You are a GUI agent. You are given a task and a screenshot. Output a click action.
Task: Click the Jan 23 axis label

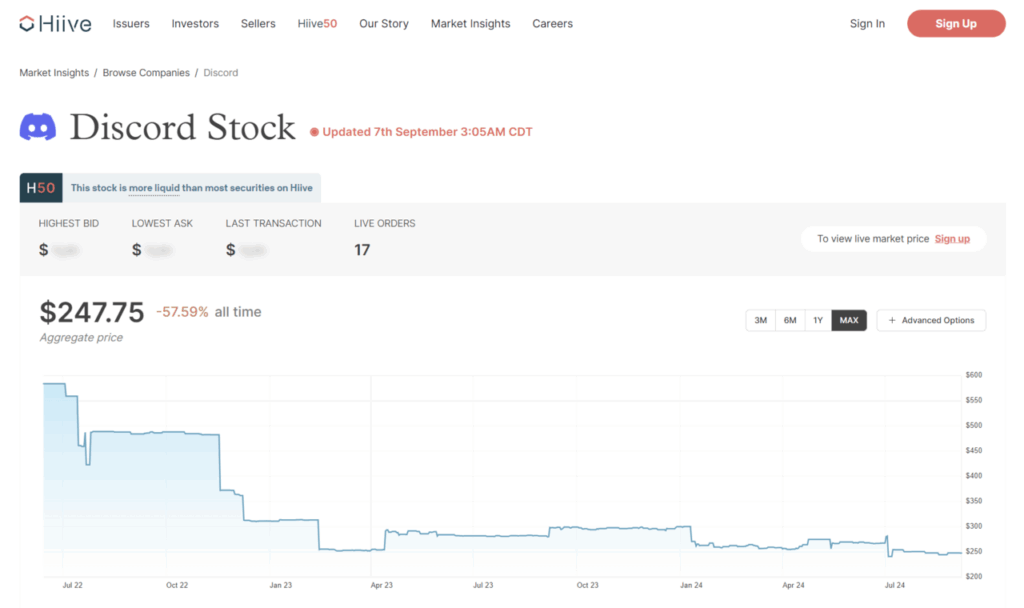pos(281,585)
